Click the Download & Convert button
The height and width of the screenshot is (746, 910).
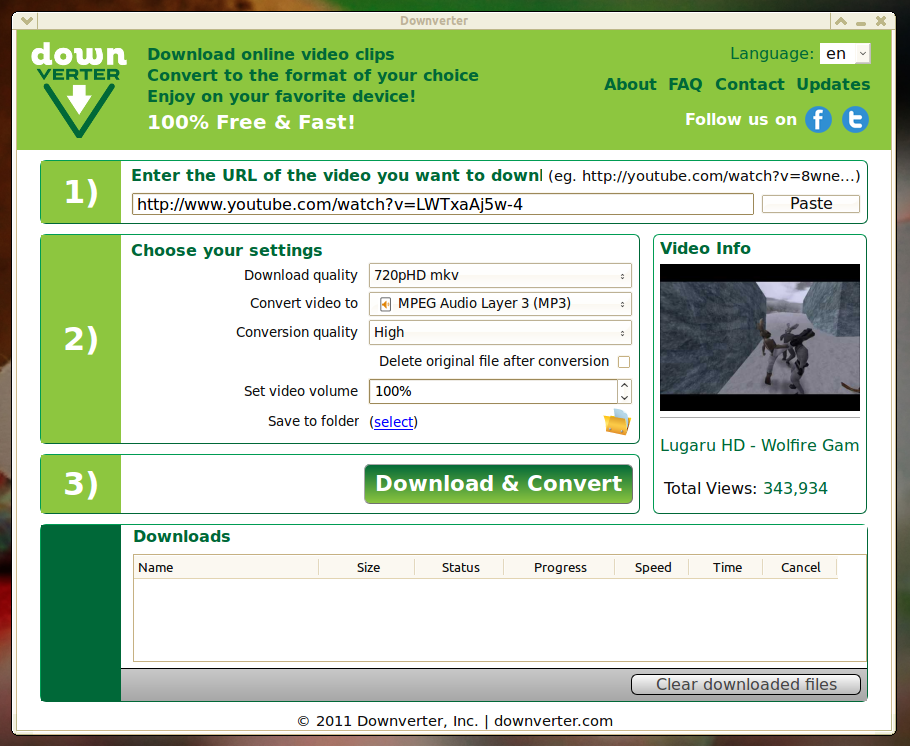(x=499, y=484)
